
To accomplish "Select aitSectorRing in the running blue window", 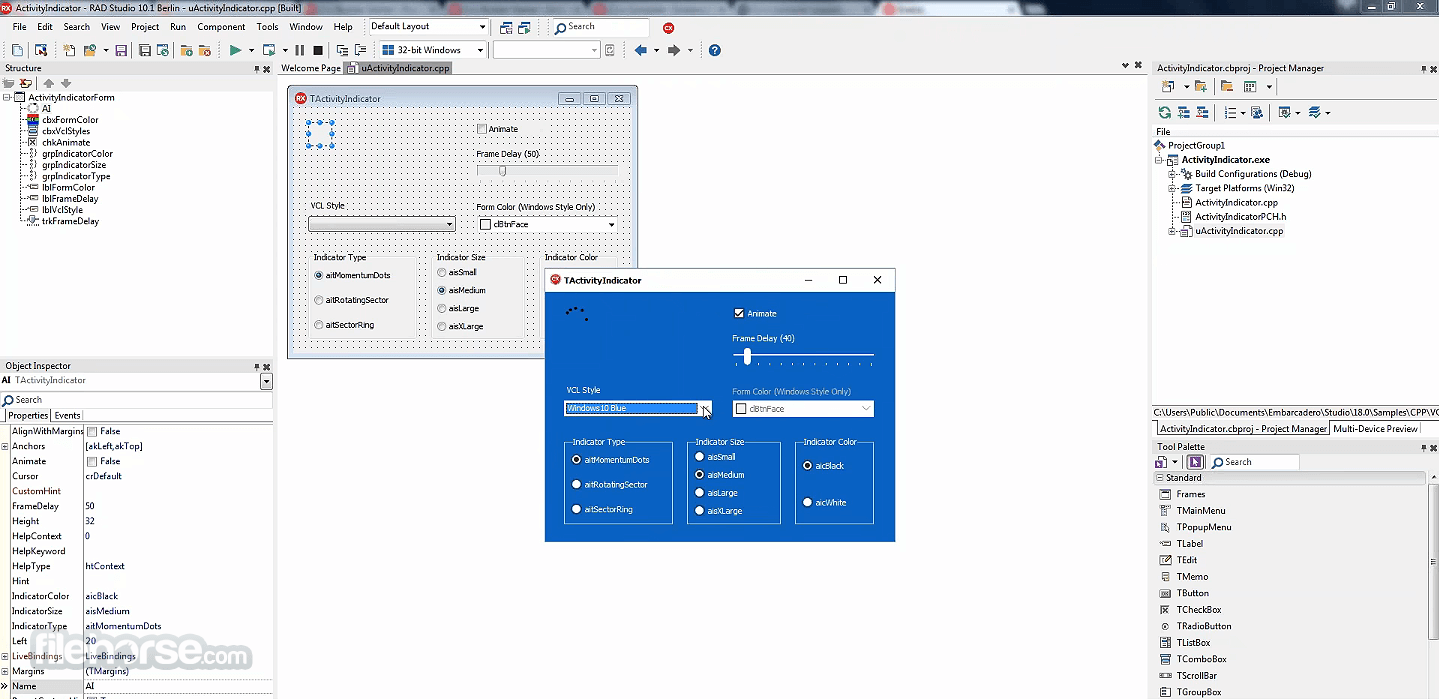I will (x=576, y=509).
